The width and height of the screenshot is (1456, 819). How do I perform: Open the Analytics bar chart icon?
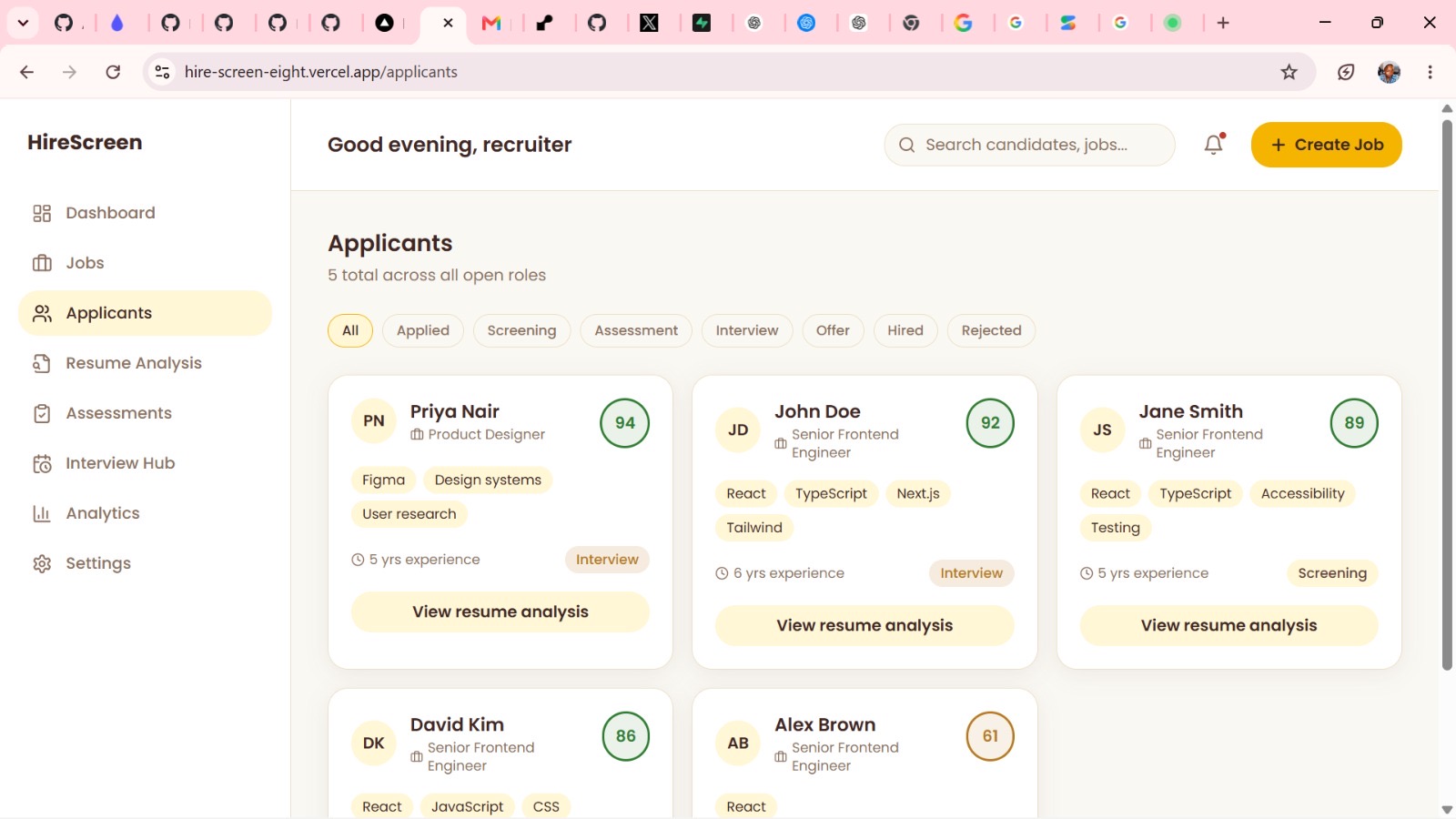pos(42,513)
